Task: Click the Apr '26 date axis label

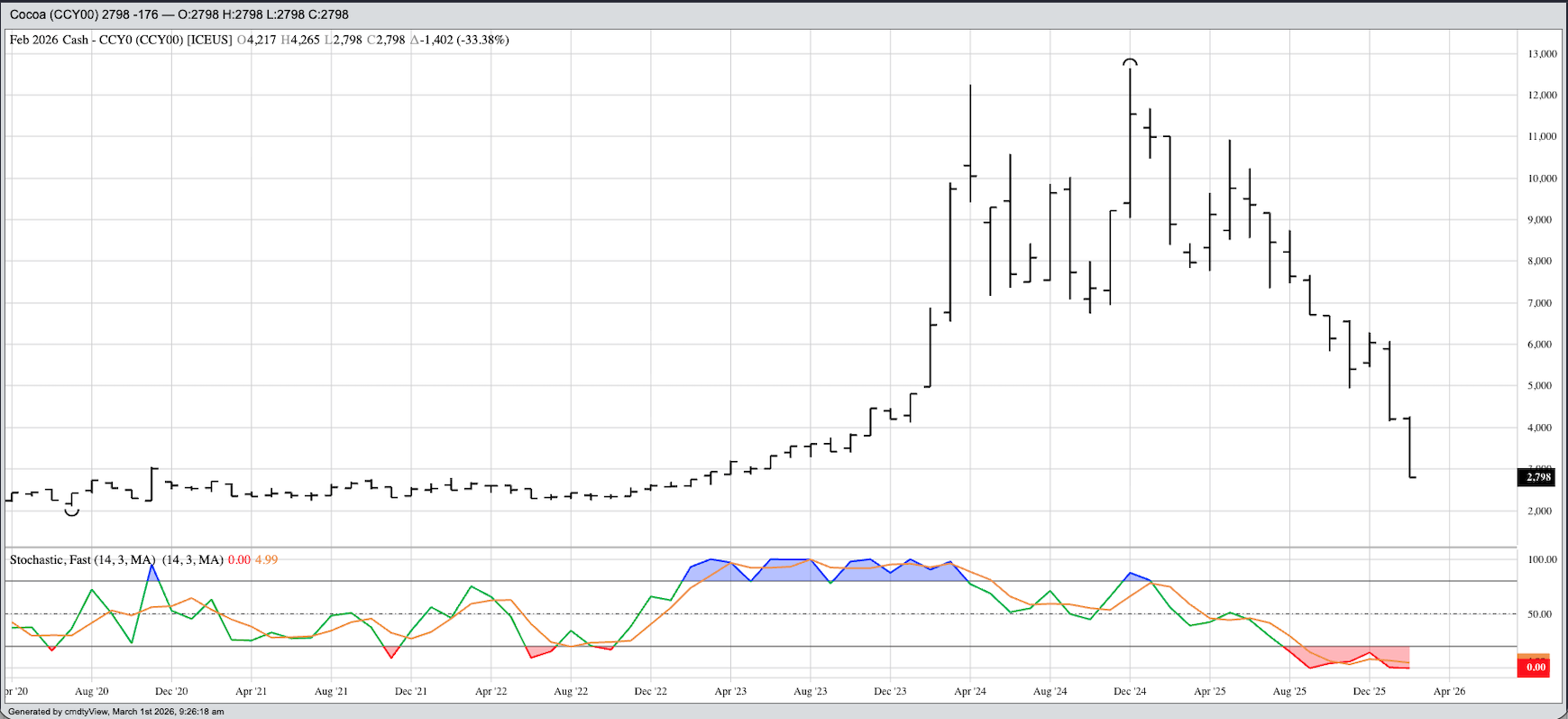Action: [1449, 691]
